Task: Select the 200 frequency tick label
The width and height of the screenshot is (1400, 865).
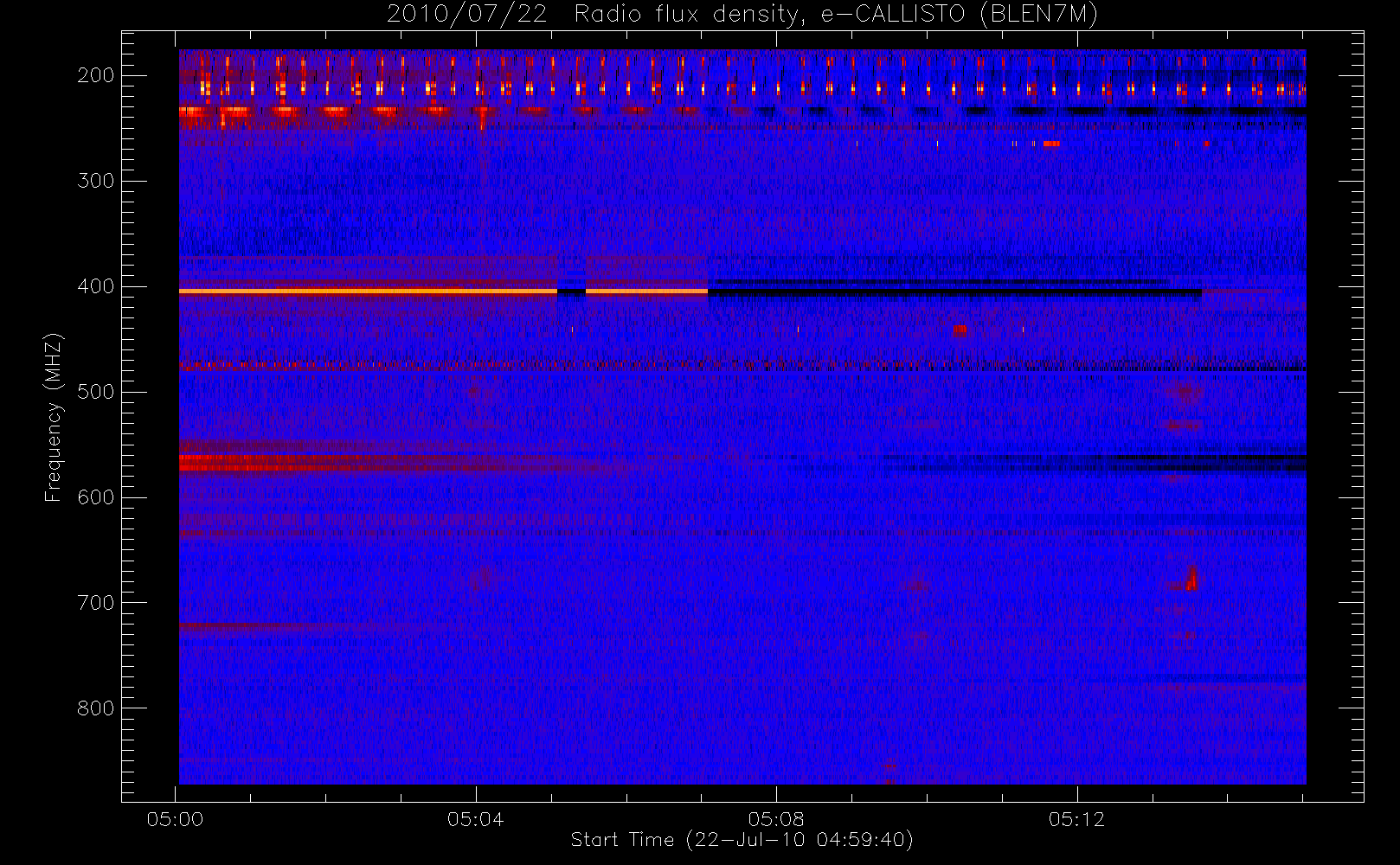Action: [x=95, y=75]
